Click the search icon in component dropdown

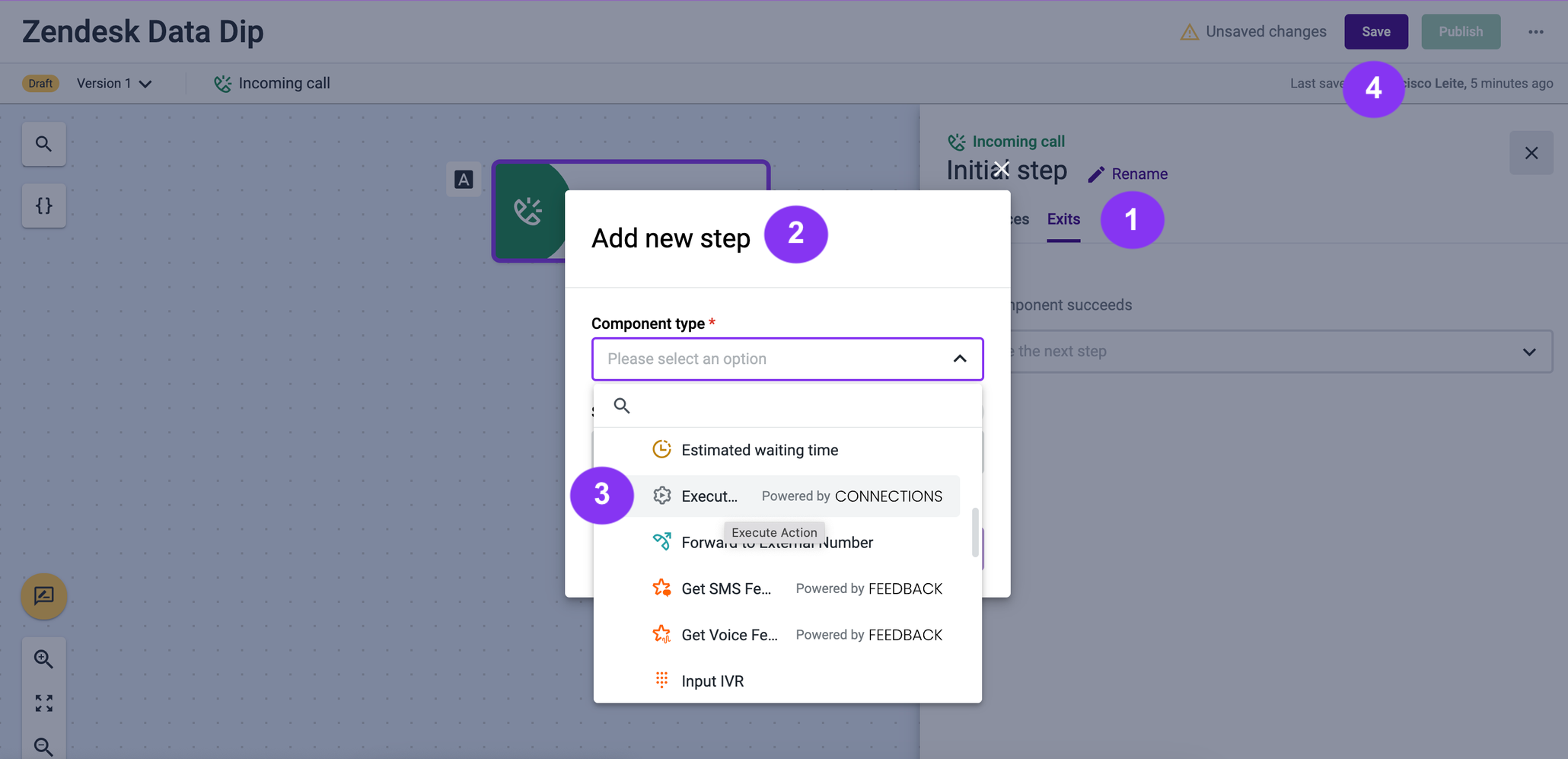622,406
